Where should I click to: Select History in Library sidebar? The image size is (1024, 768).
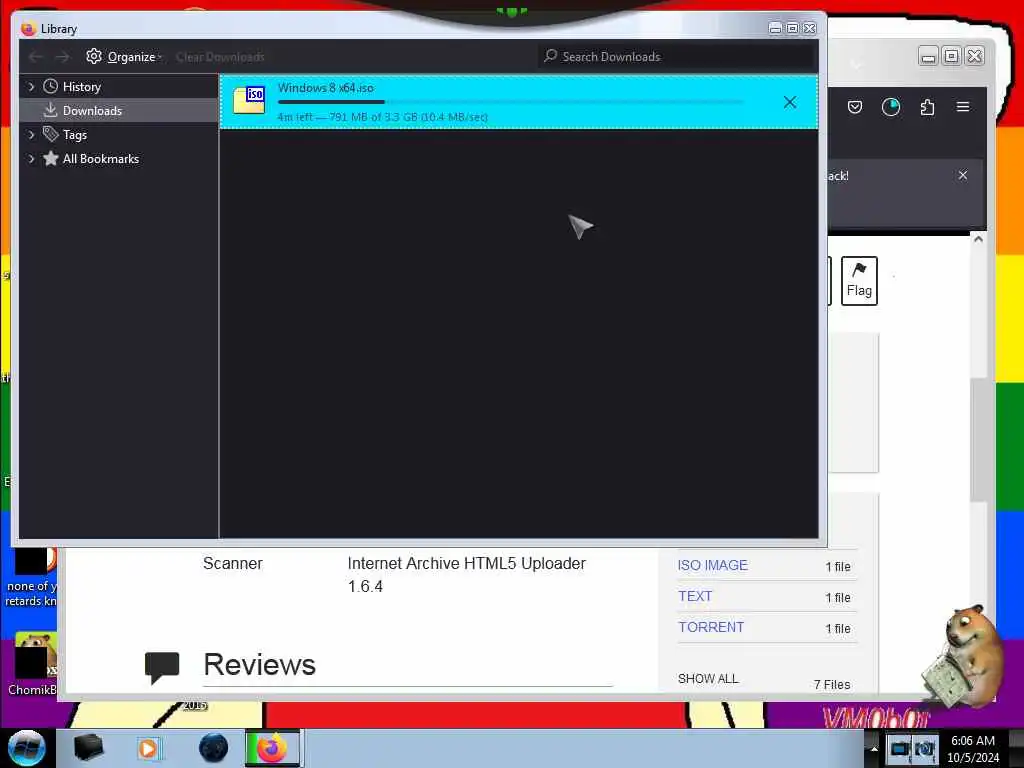click(x=82, y=86)
